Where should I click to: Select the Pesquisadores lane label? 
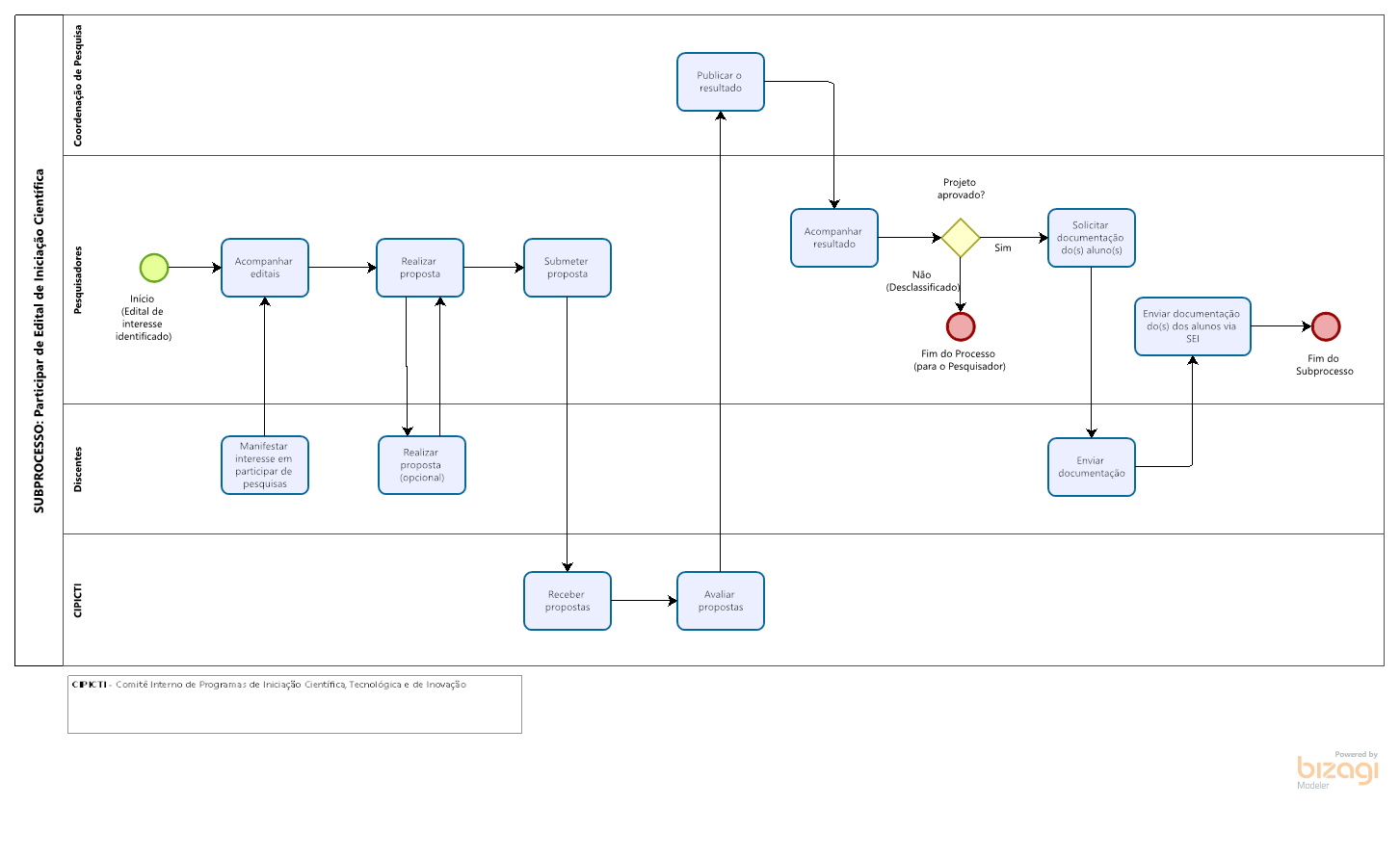click(x=78, y=280)
